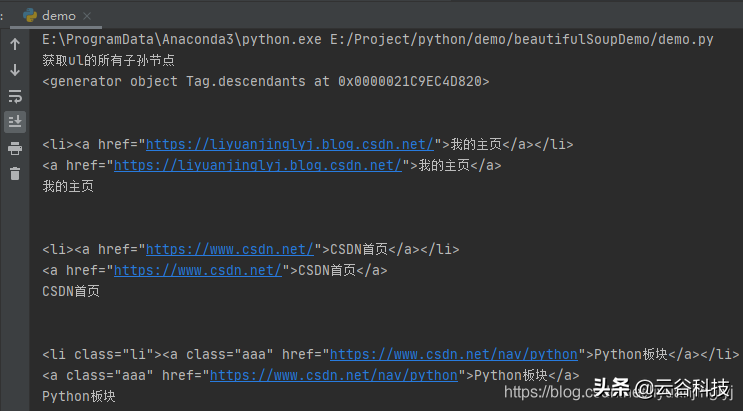Click the Print console output icon

15,148
